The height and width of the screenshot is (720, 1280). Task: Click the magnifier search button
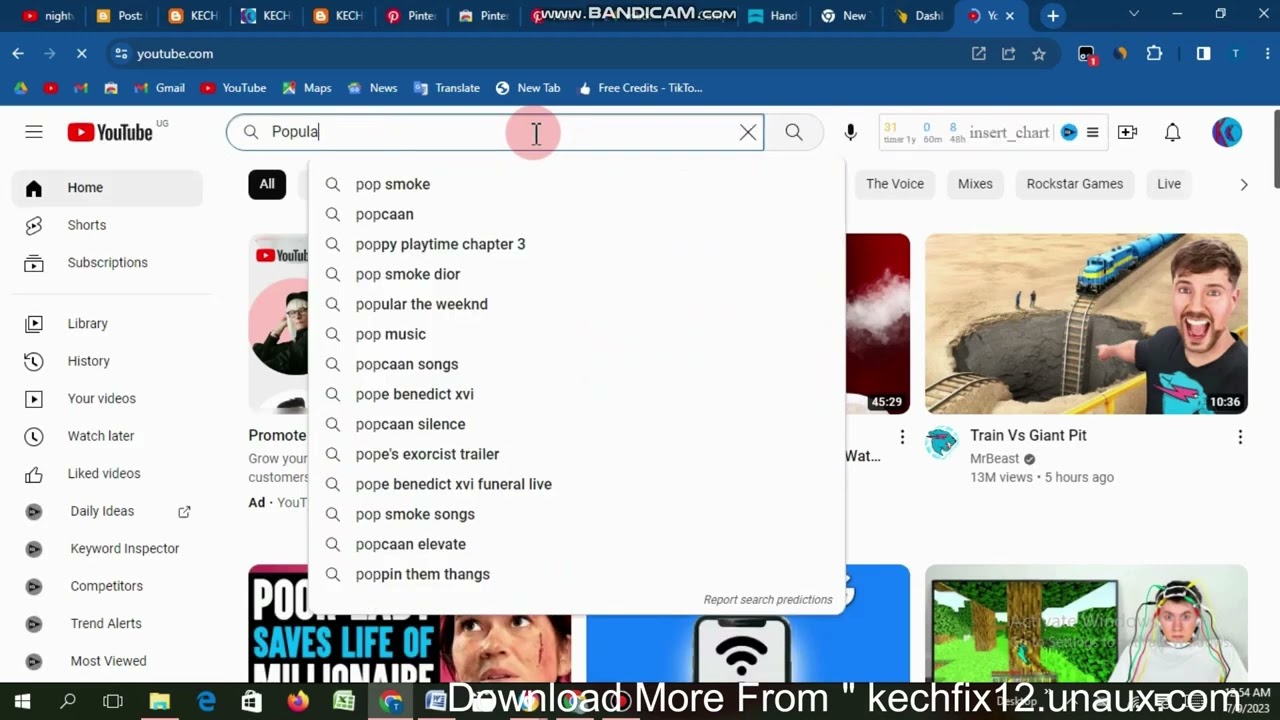(x=794, y=132)
